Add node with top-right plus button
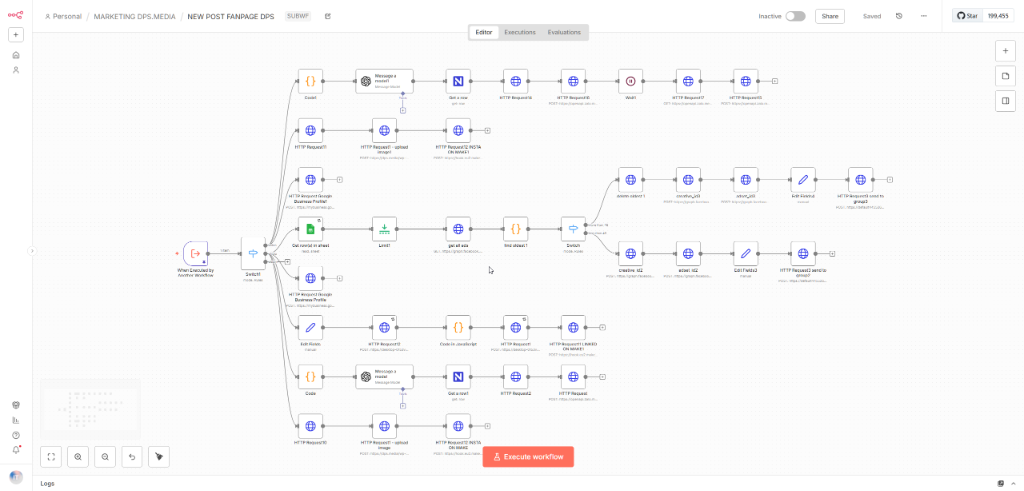The height and width of the screenshot is (491, 1024). pos(1005,51)
